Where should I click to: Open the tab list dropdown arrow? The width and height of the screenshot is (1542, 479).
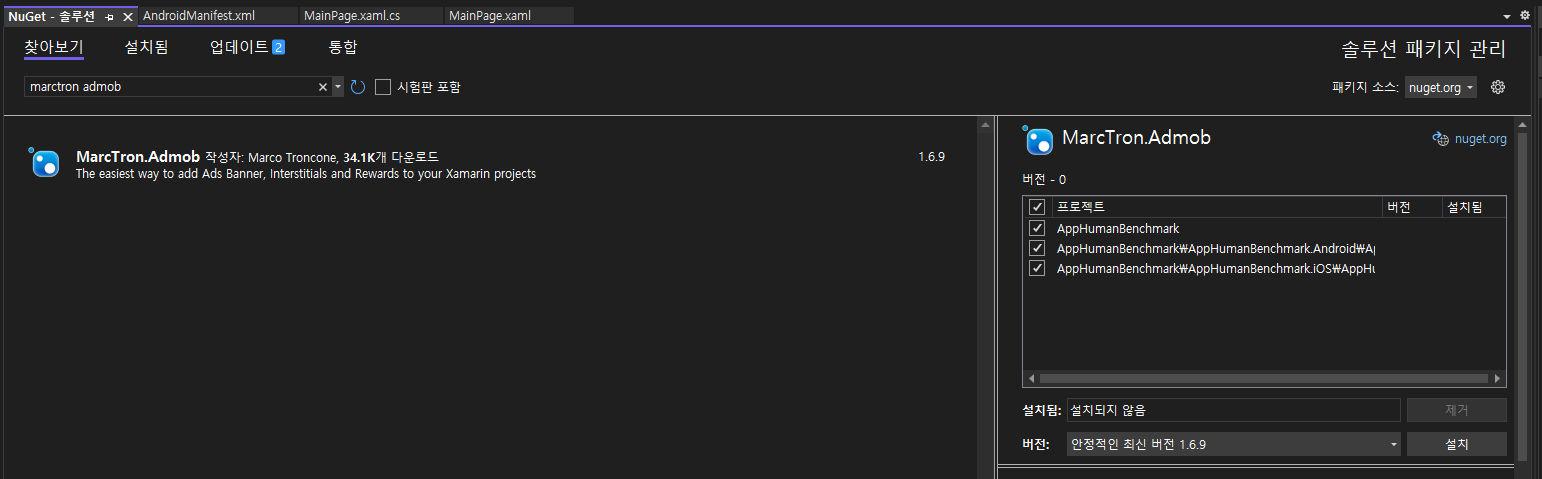pos(1507,17)
